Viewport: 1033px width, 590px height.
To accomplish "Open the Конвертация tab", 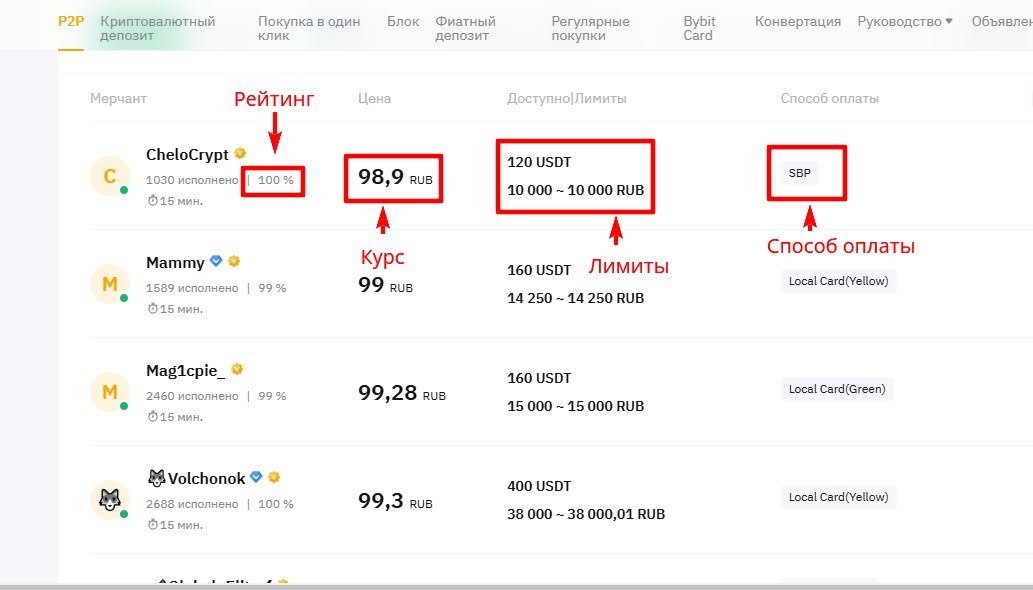I will tap(798, 21).
